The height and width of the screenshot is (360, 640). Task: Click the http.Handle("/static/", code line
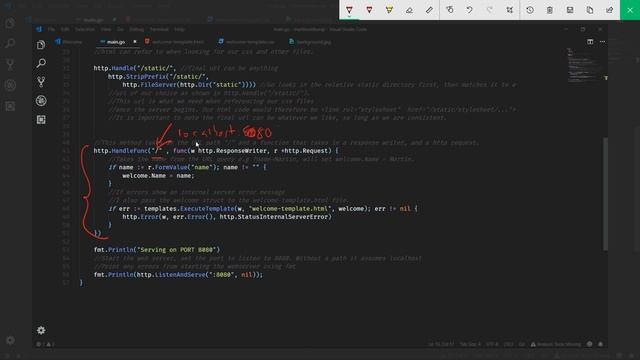[135, 68]
